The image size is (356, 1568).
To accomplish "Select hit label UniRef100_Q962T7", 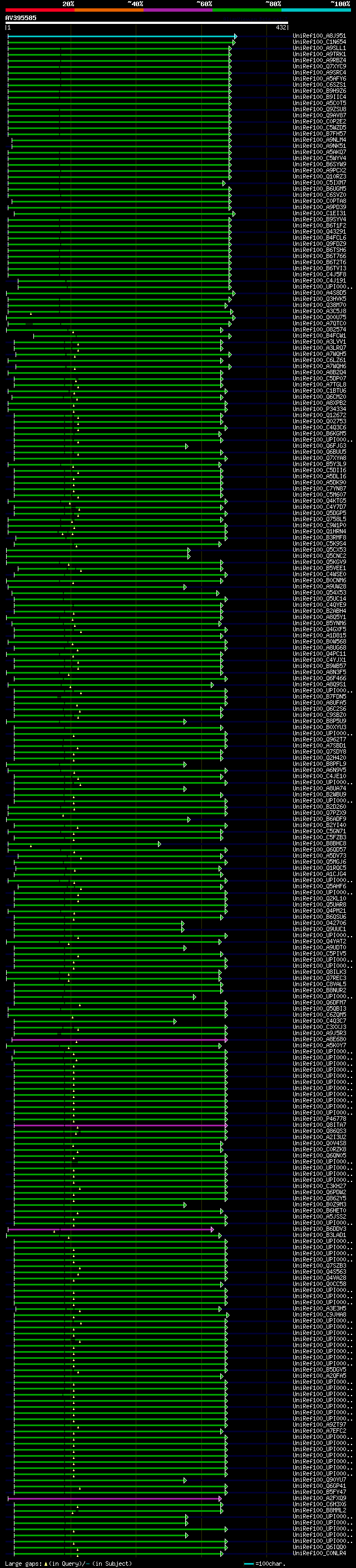I will point(319,739).
